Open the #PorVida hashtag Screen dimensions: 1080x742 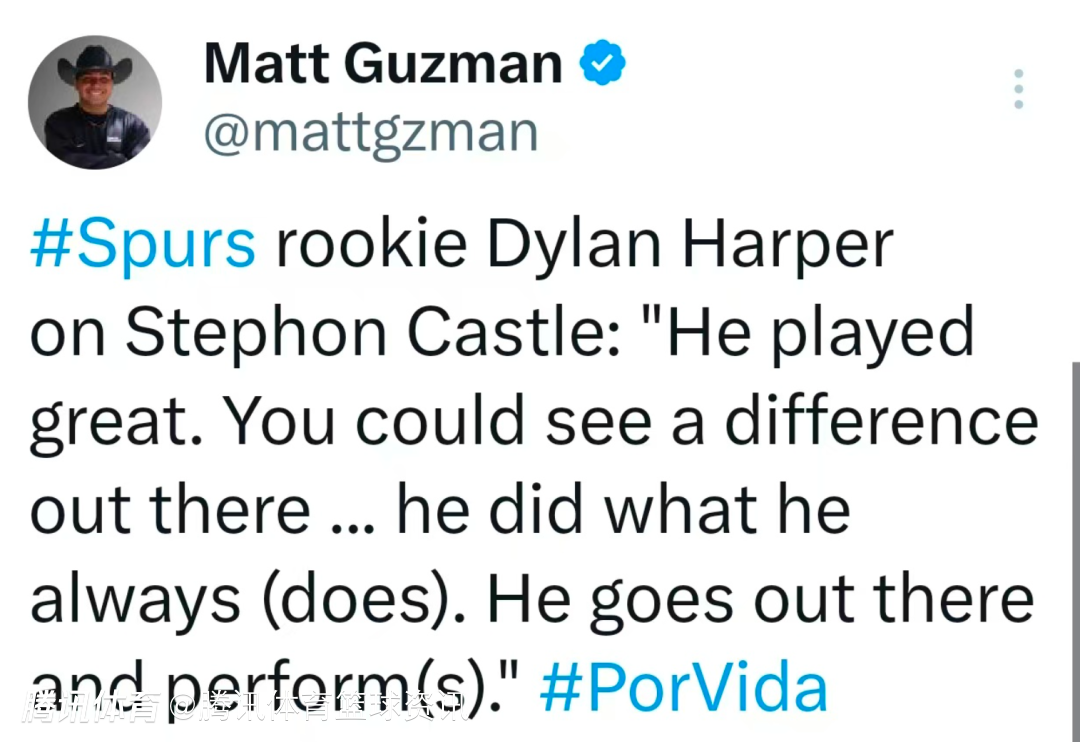click(x=684, y=688)
